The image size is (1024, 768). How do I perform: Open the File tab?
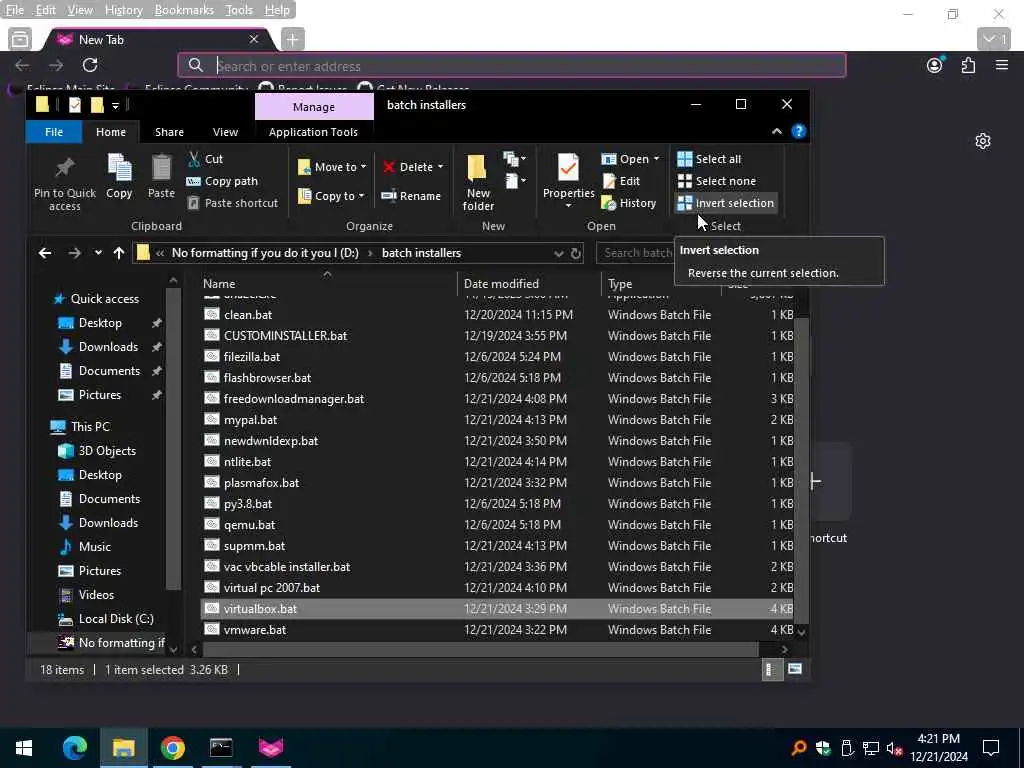54,132
